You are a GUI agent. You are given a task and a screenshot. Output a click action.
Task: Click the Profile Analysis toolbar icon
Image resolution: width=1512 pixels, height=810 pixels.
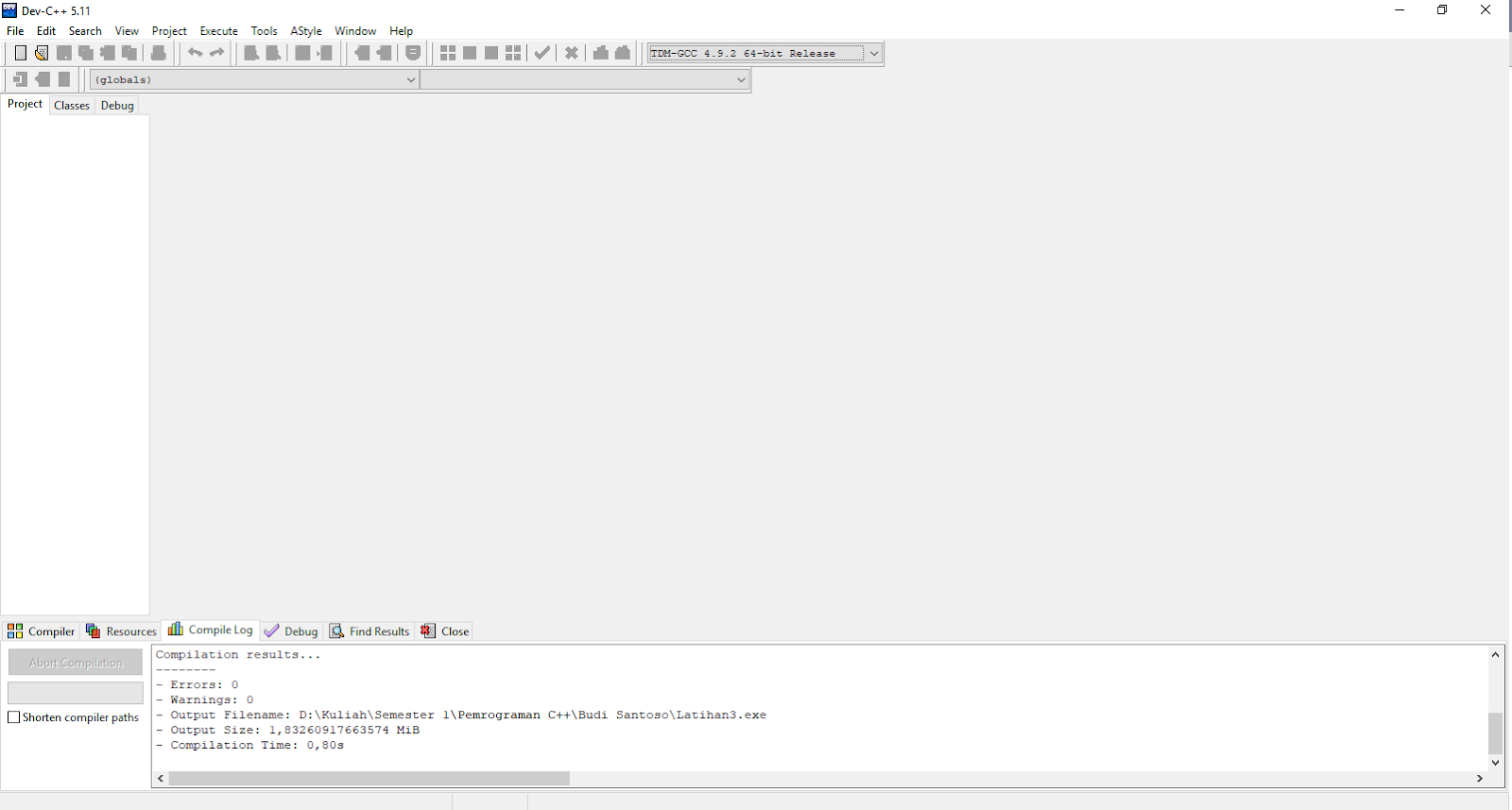(x=601, y=53)
